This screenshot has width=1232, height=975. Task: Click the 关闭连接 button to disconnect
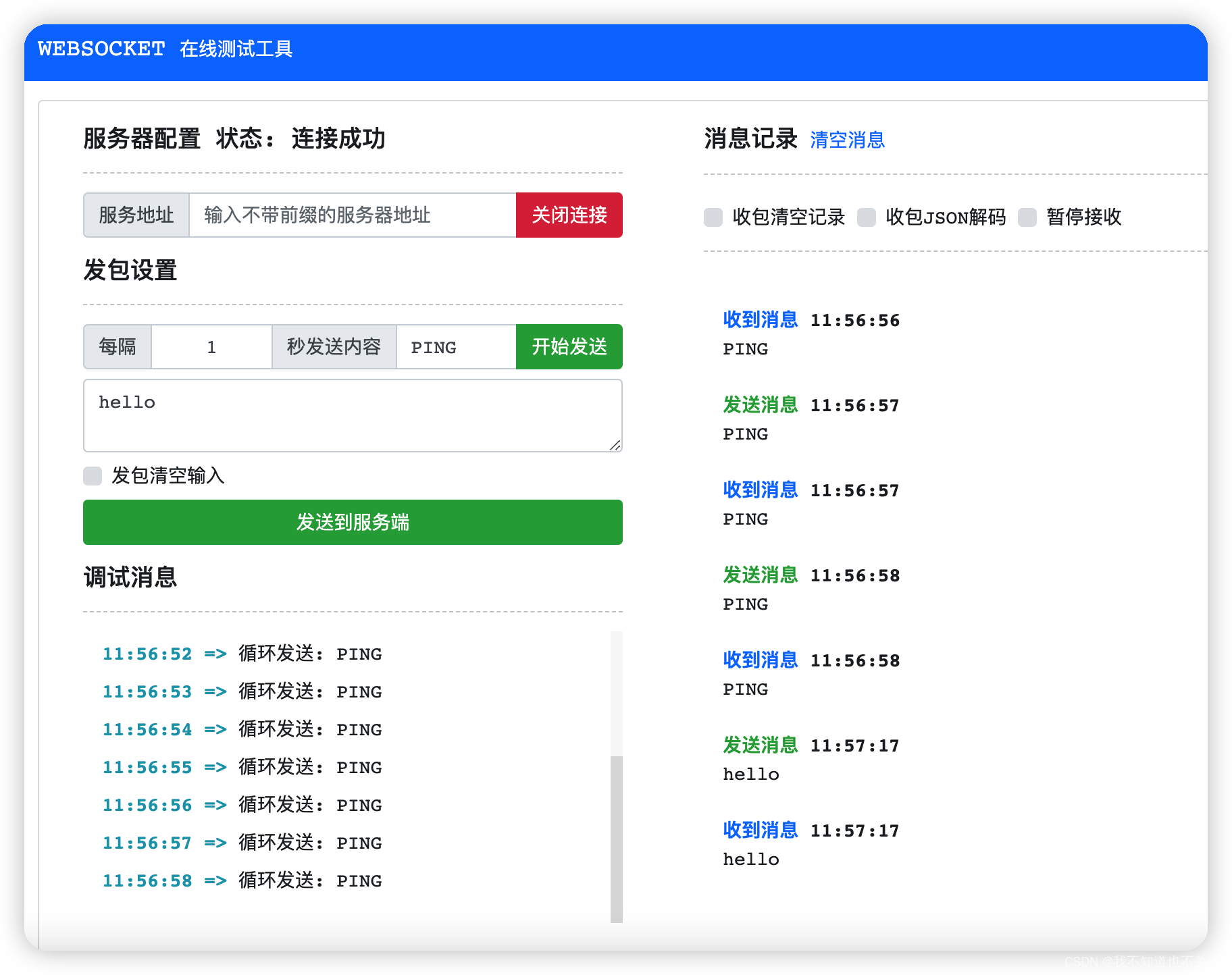click(x=568, y=215)
